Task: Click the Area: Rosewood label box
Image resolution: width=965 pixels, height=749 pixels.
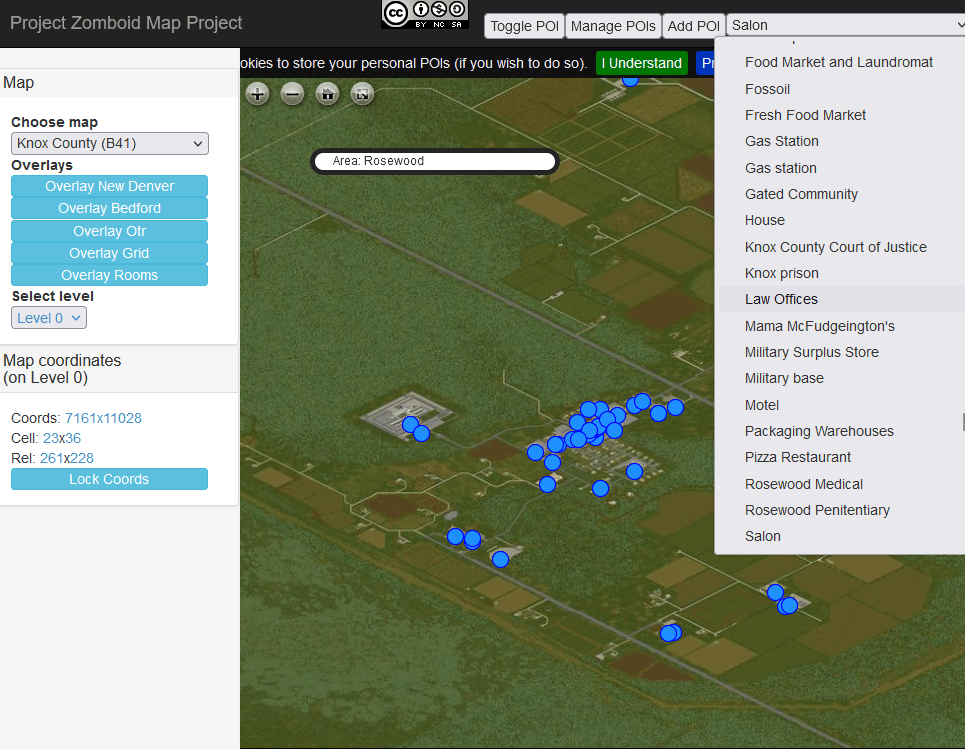Action: [x=435, y=161]
